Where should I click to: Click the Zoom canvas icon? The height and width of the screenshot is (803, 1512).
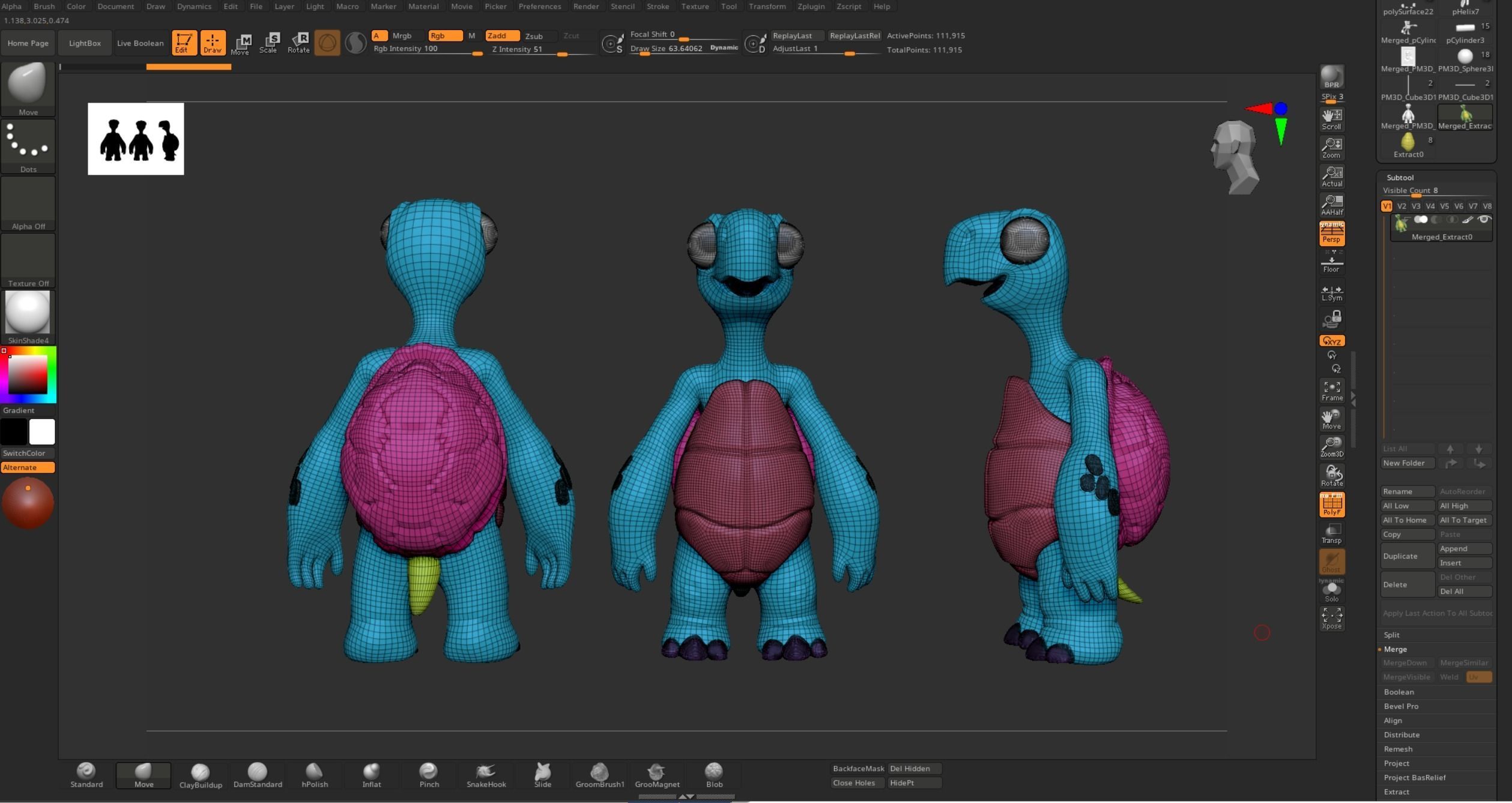[x=1331, y=148]
